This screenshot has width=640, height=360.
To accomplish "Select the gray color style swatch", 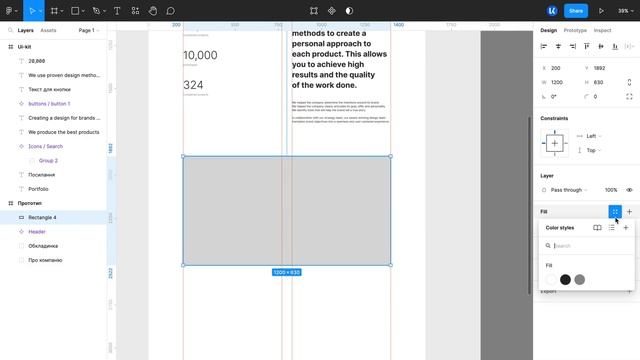I will (x=580, y=280).
